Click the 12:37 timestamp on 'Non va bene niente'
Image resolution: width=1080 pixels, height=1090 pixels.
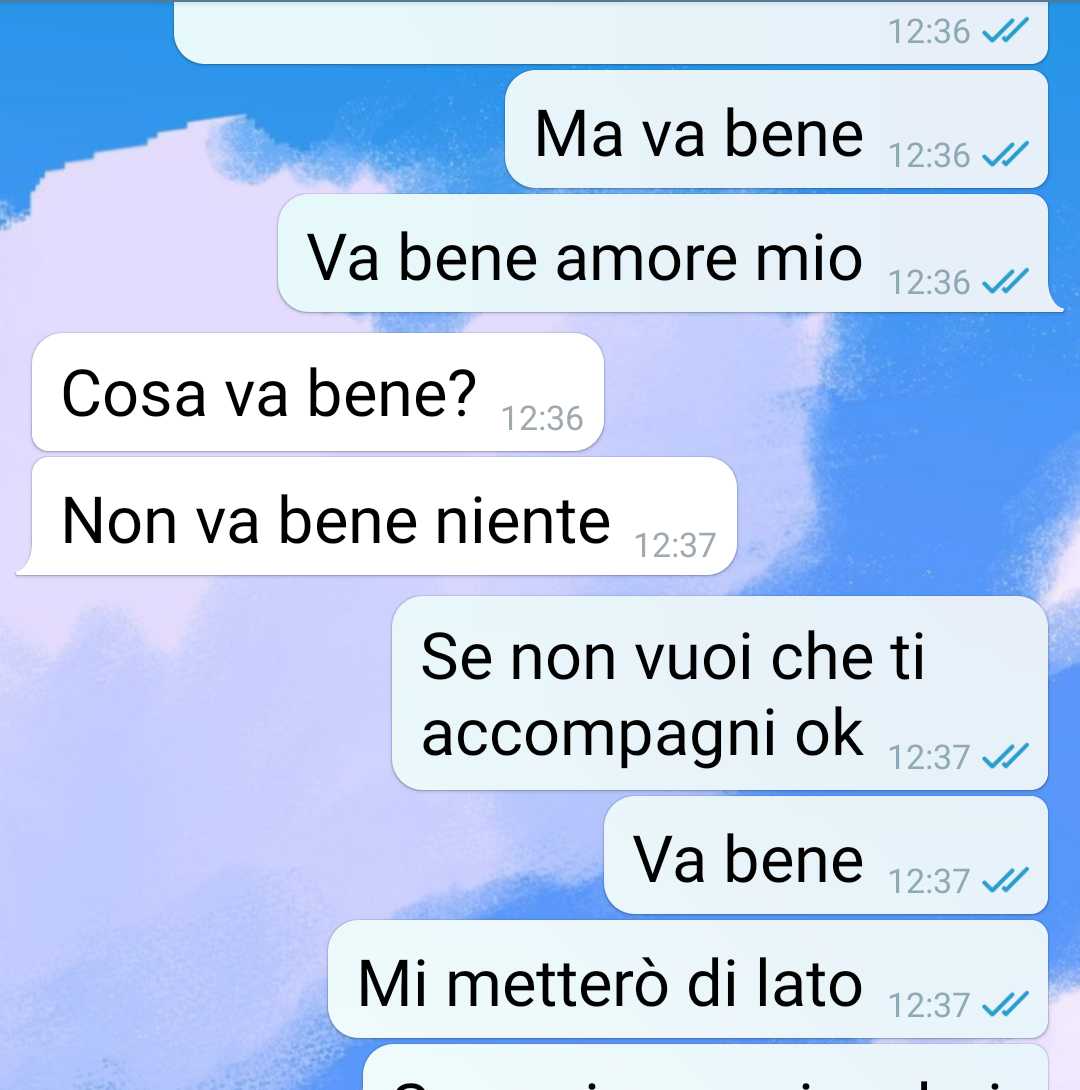675,545
